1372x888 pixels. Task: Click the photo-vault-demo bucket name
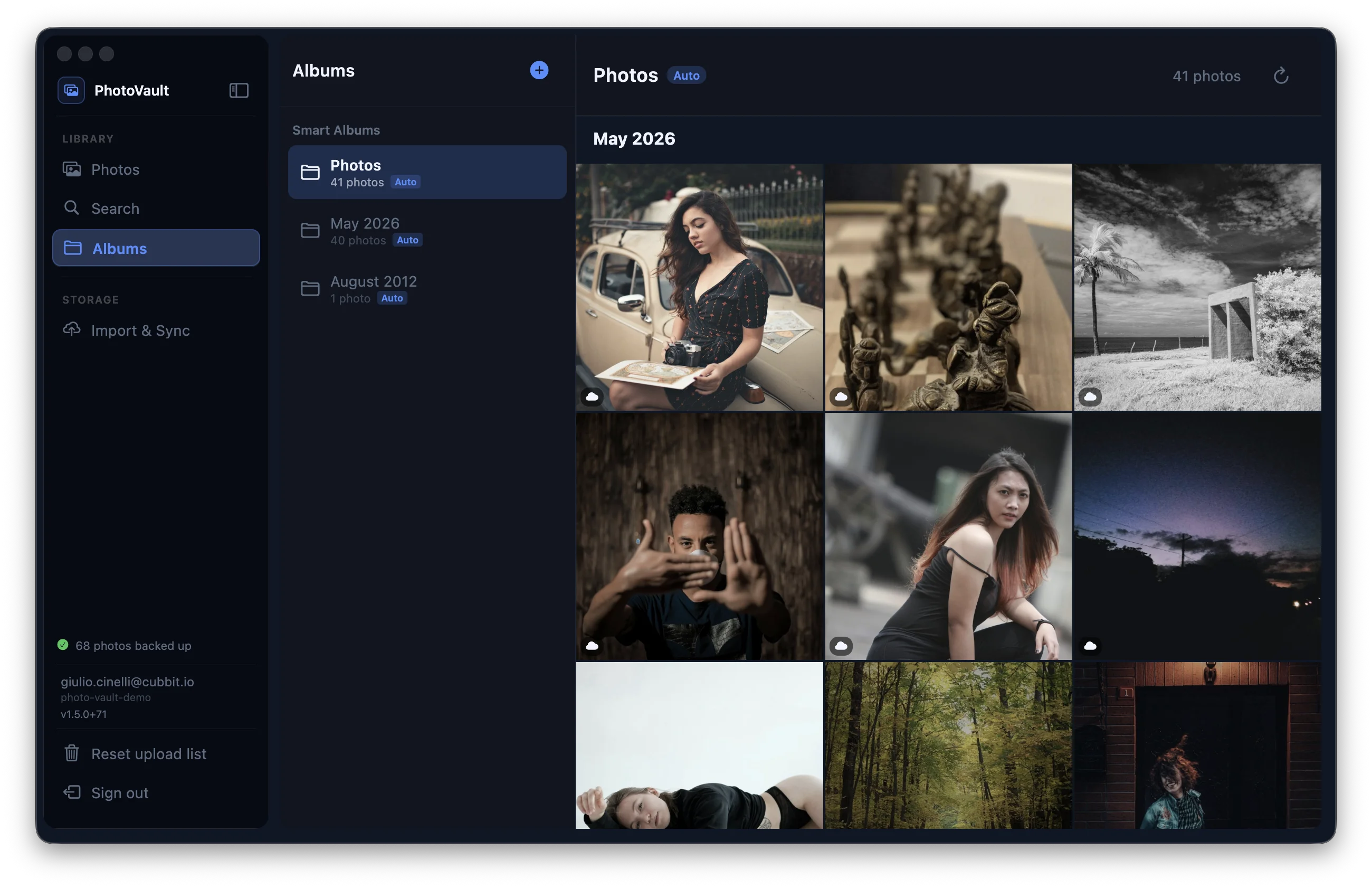click(x=106, y=697)
